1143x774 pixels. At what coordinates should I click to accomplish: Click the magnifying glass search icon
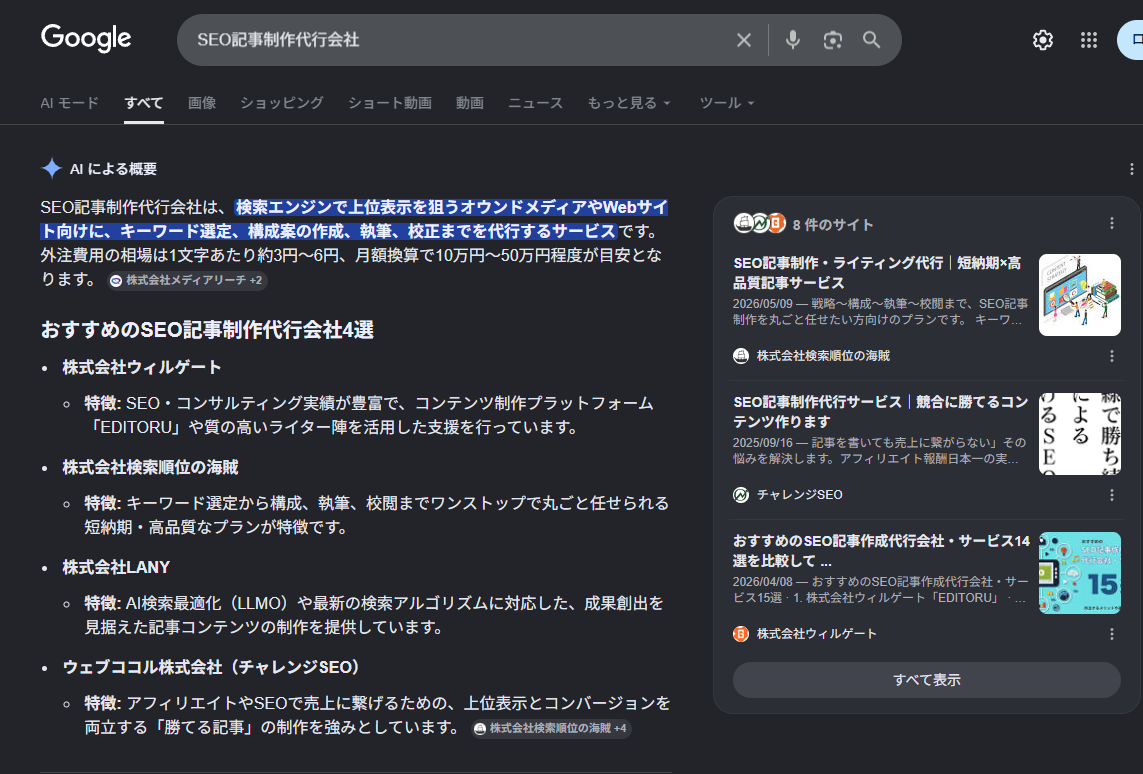coord(872,40)
